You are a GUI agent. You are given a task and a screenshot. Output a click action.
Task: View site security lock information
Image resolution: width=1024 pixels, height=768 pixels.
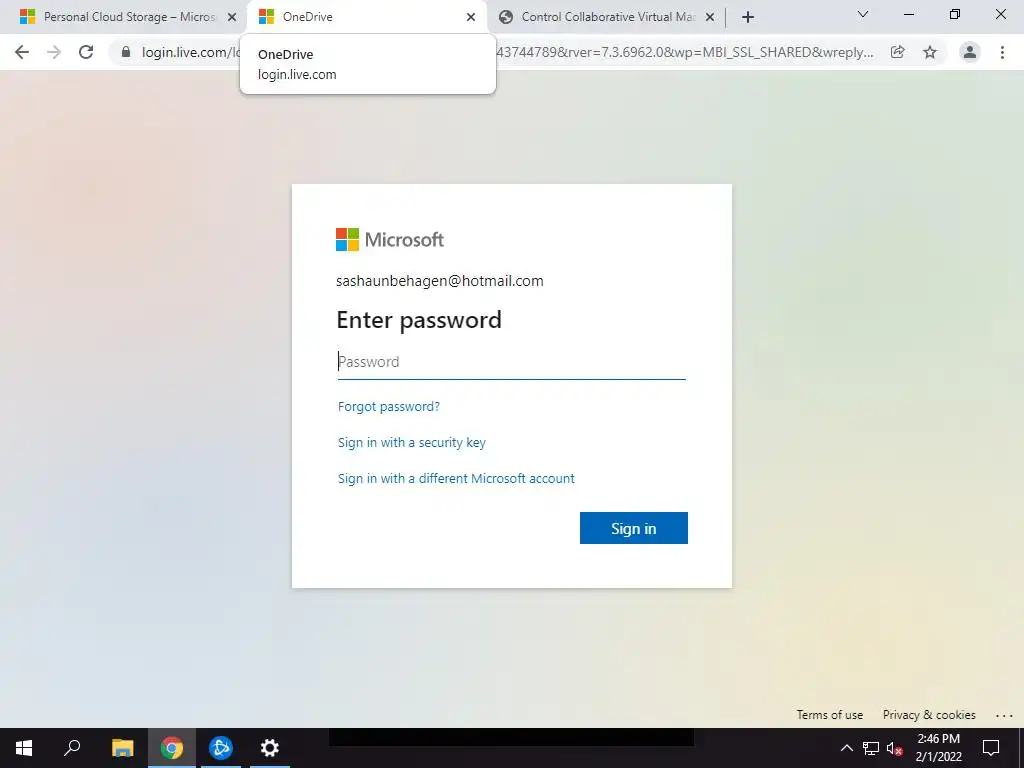point(126,52)
